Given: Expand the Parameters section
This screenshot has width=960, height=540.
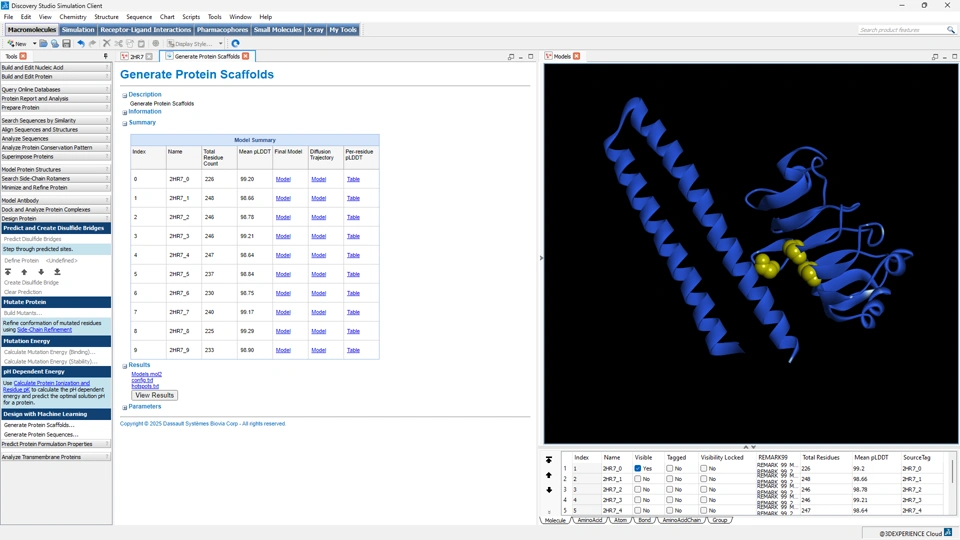Looking at the screenshot, I should pos(124,407).
